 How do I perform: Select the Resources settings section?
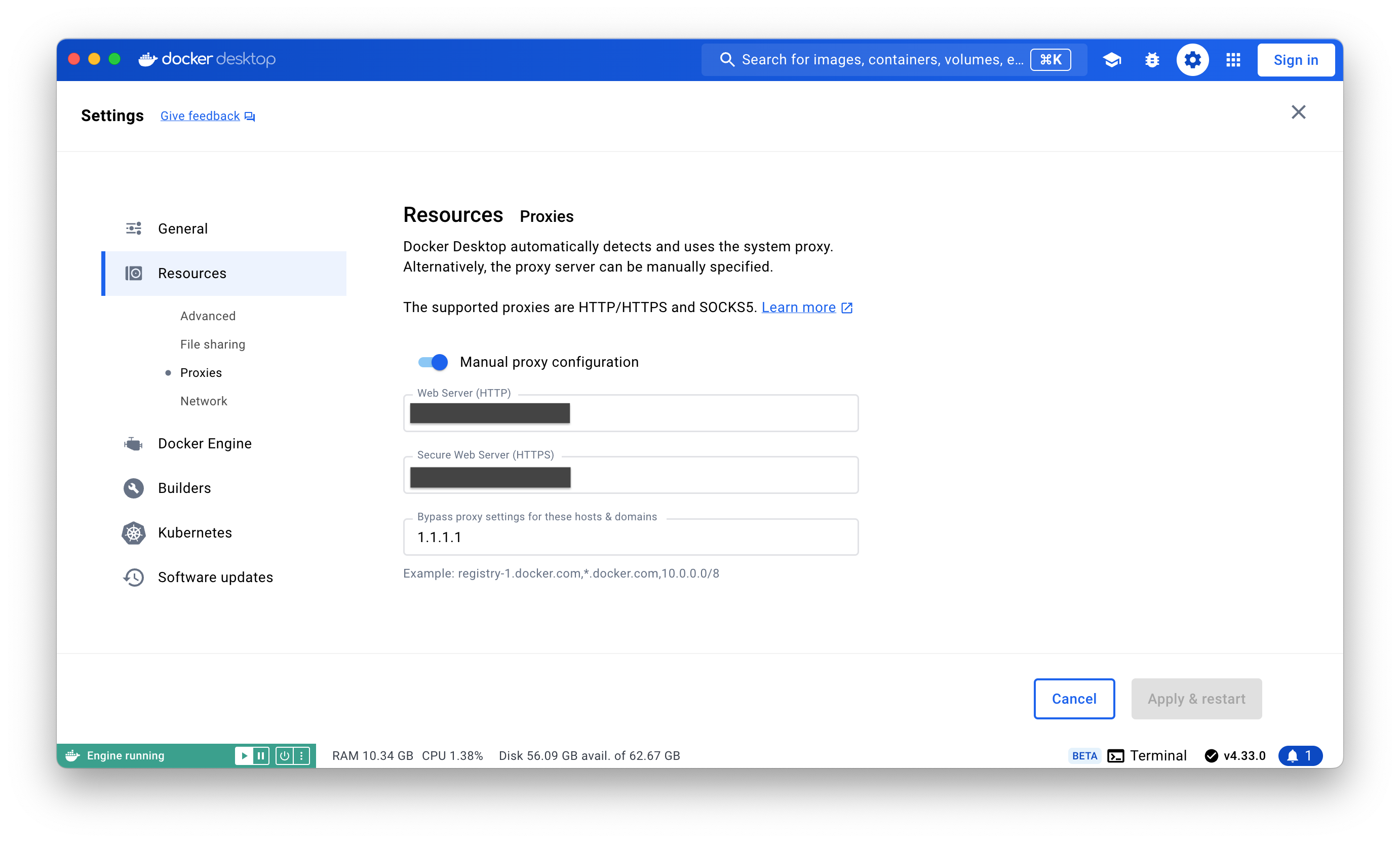[x=224, y=273]
